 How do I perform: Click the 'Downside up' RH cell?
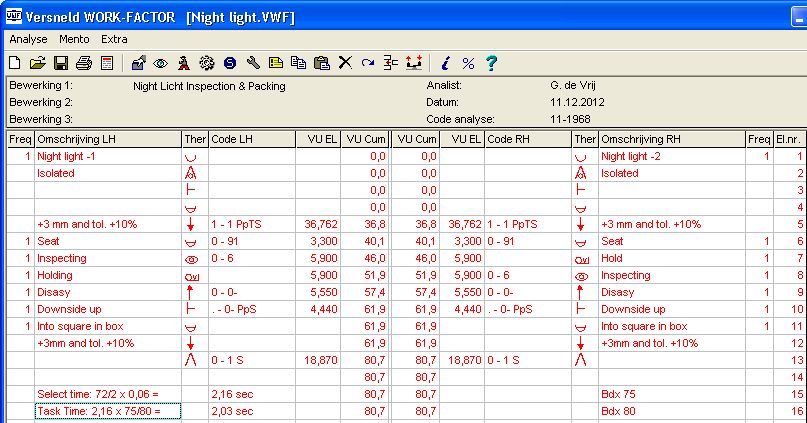tap(672, 309)
